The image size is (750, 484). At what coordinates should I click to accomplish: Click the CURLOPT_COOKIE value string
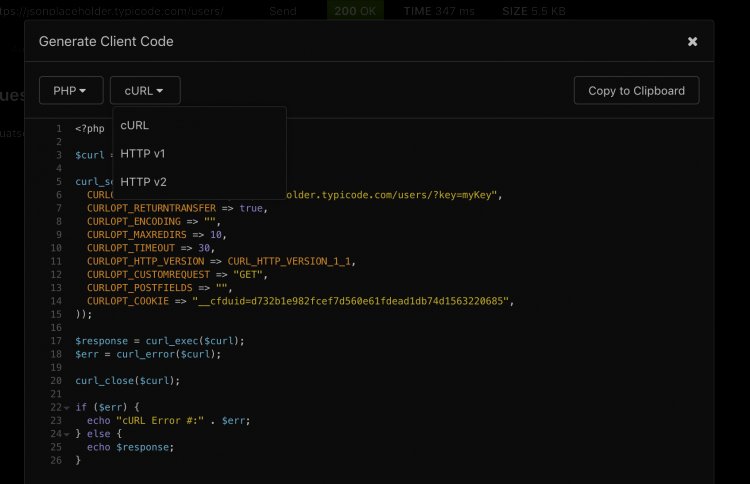pyautogui.click(x=351, y=301)
